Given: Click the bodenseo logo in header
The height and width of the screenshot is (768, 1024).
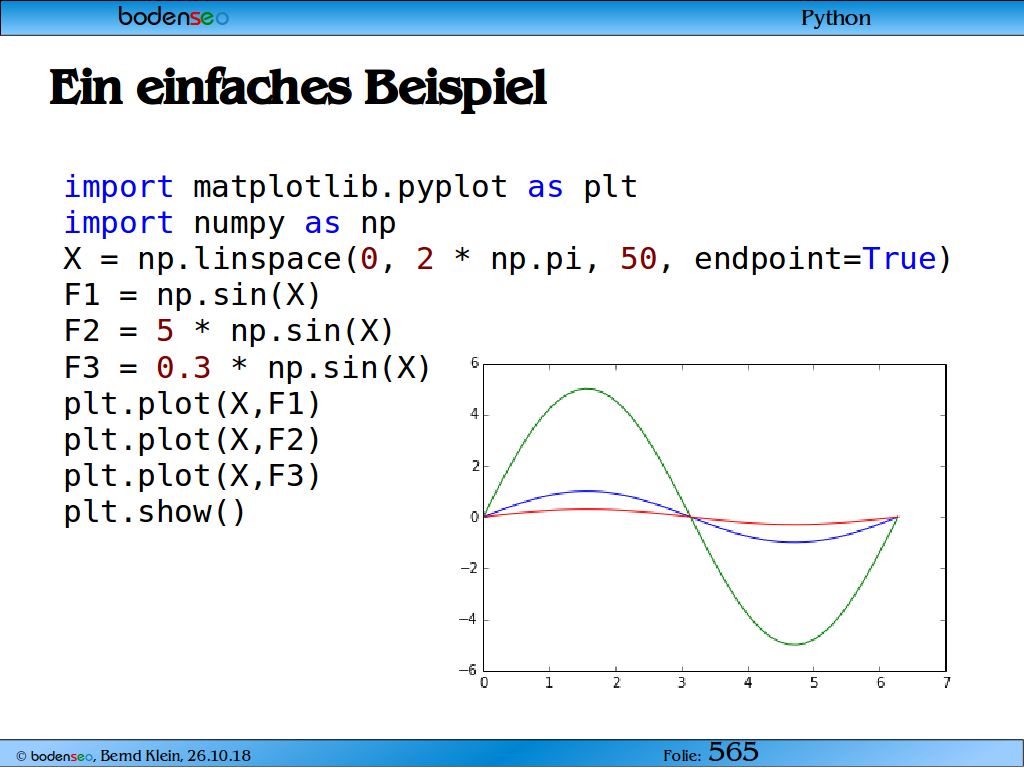Looking at the screenshot, I should 174,16.
